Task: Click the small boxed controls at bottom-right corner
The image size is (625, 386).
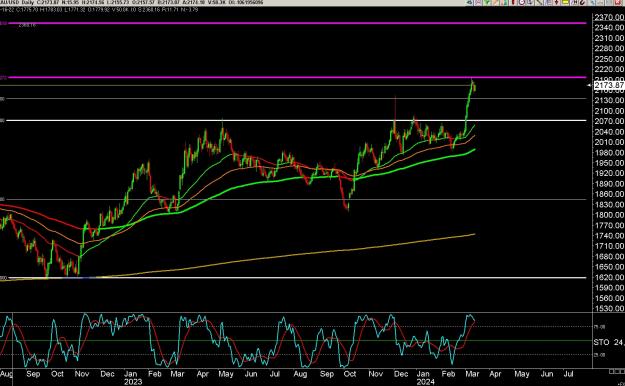Action: (x=617, y=371)
